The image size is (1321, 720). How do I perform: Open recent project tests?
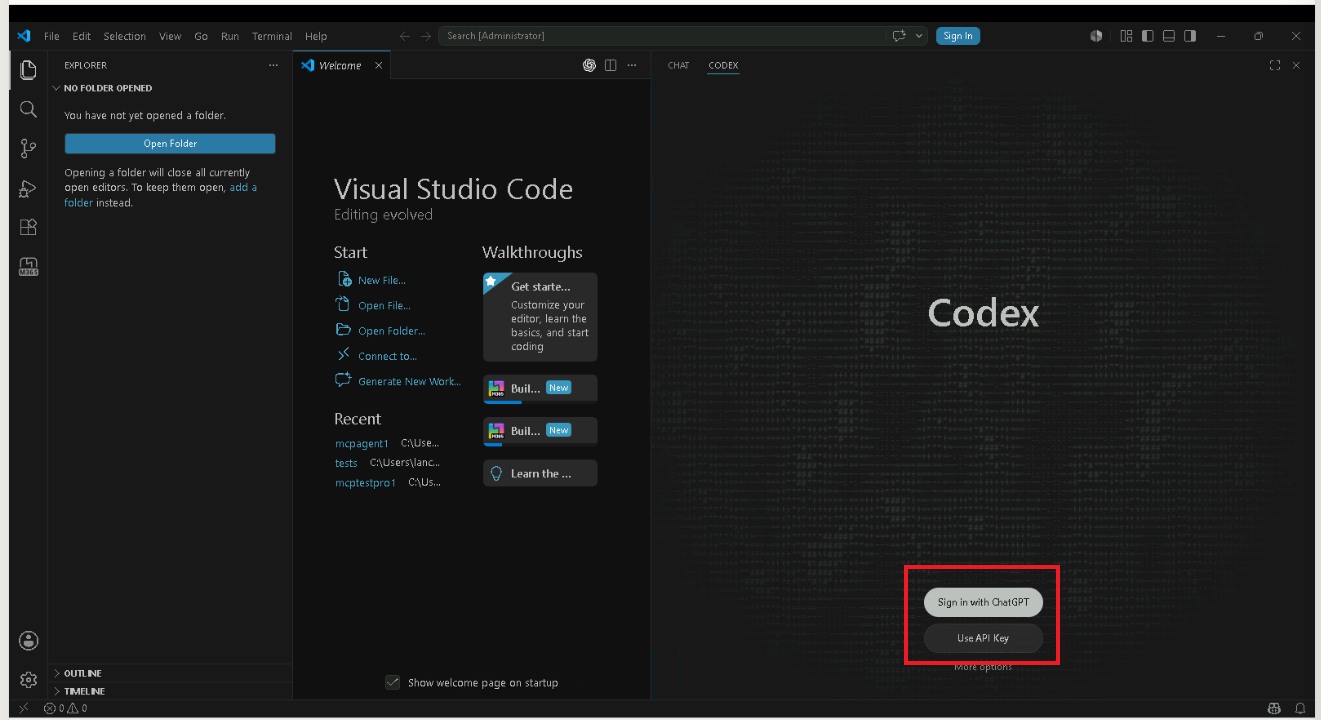click(x=346, y=463)
